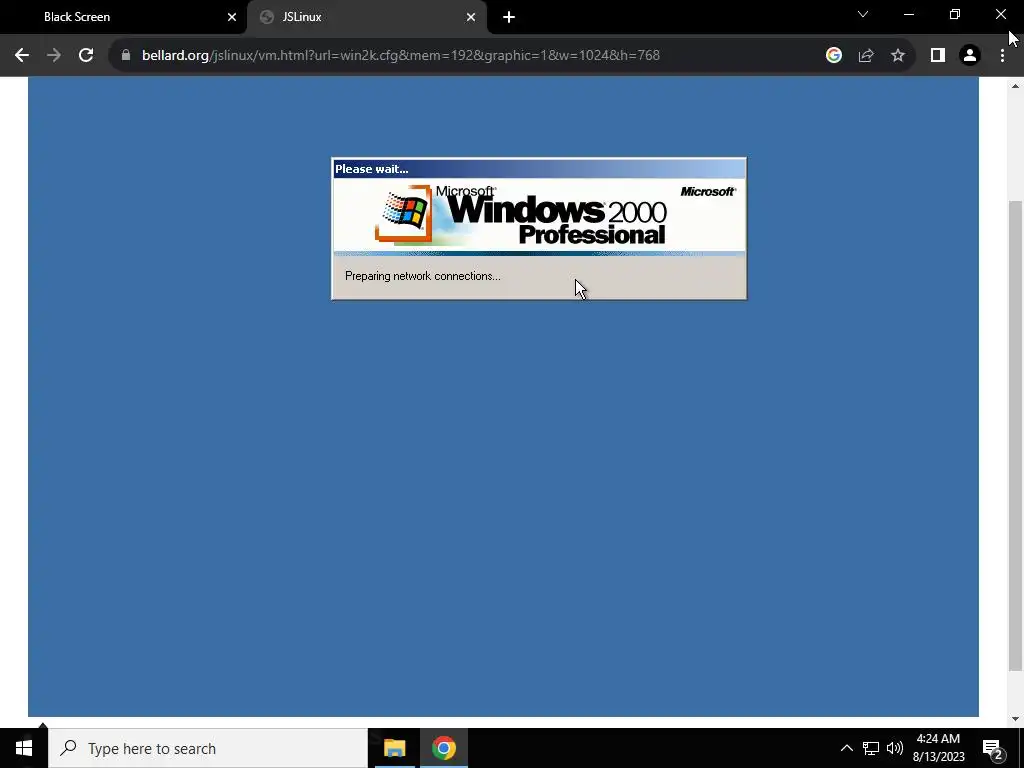Bookmark this page with the star icon
The image size is (1024, 768).
898,56
